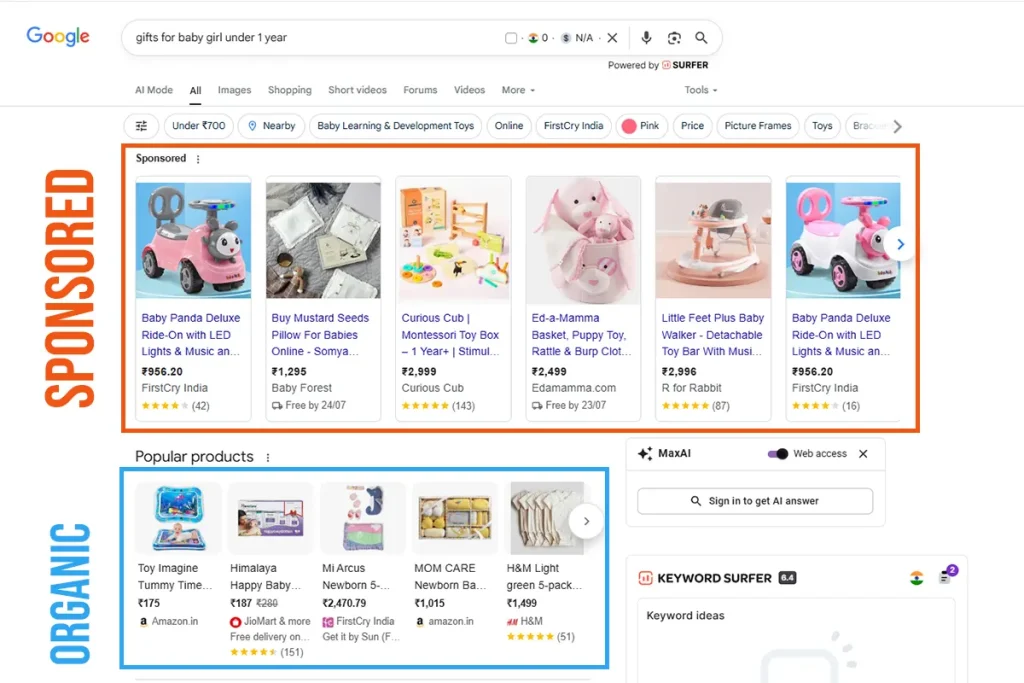Click Baby Forest seller name
This screenshot has width=1024, height=683.
pos(302,388)
